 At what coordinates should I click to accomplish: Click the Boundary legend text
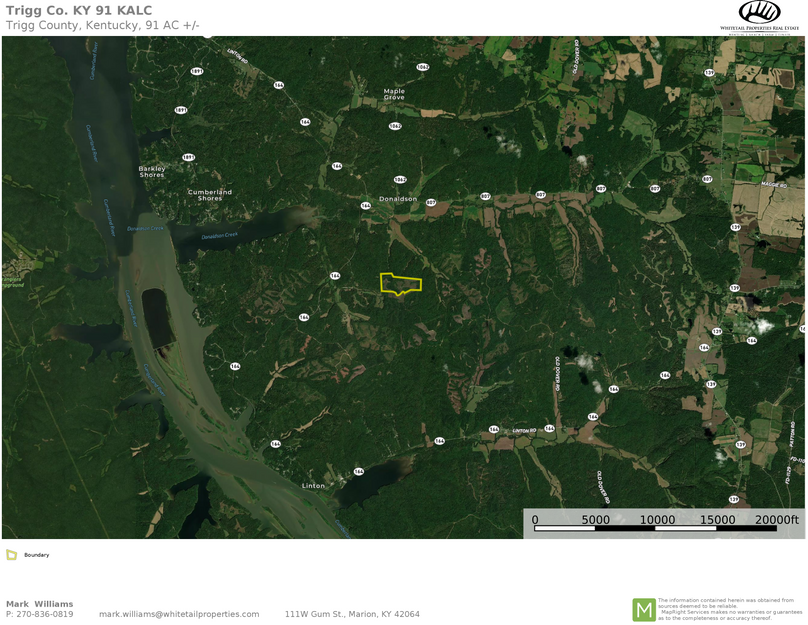(37, 555)
